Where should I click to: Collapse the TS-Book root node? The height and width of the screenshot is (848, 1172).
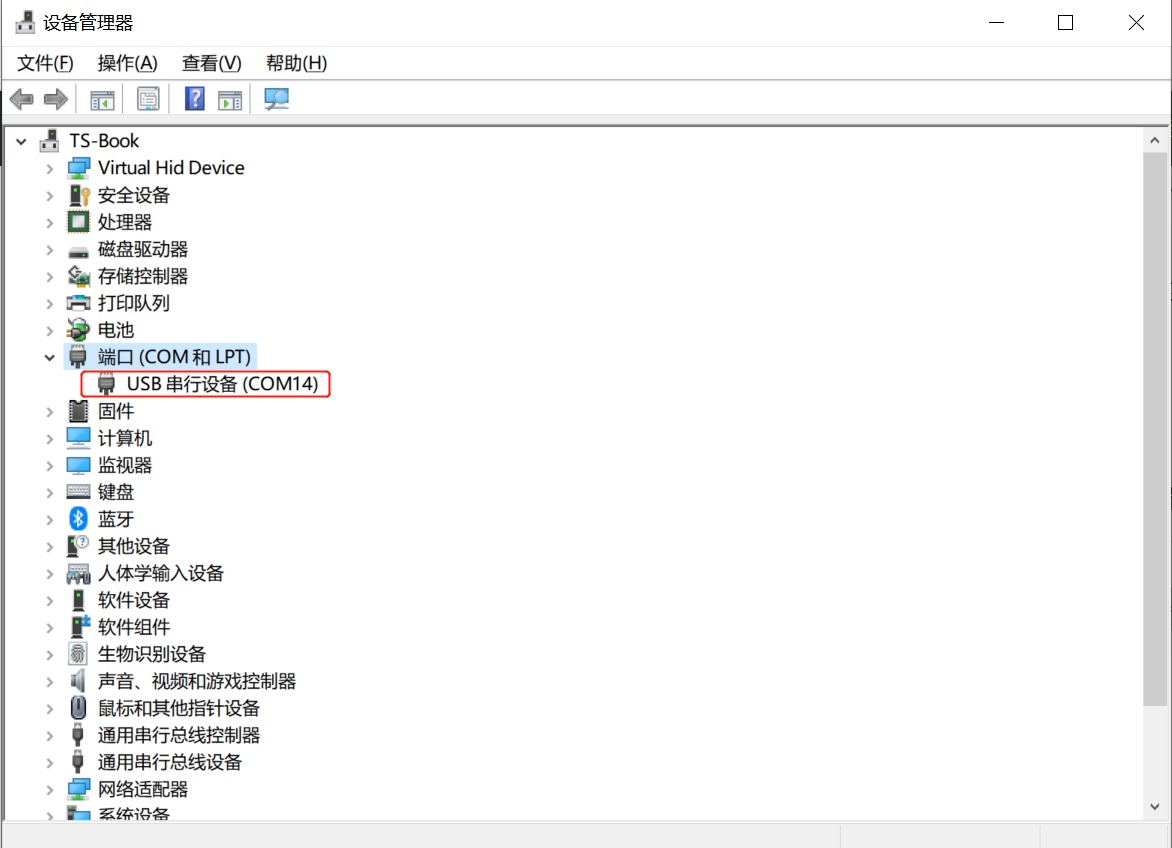(21, 141)
